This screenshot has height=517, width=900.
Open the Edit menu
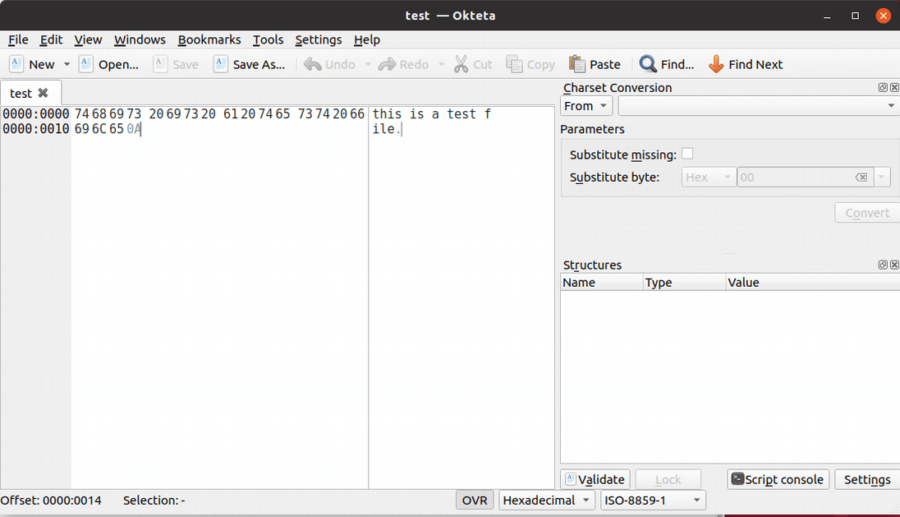[51, 40]
